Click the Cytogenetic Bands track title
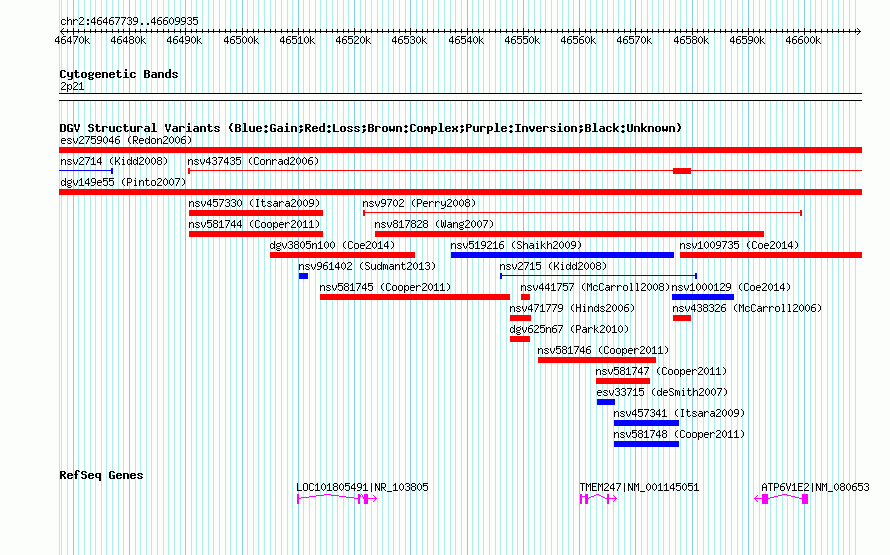 [119, 74]
